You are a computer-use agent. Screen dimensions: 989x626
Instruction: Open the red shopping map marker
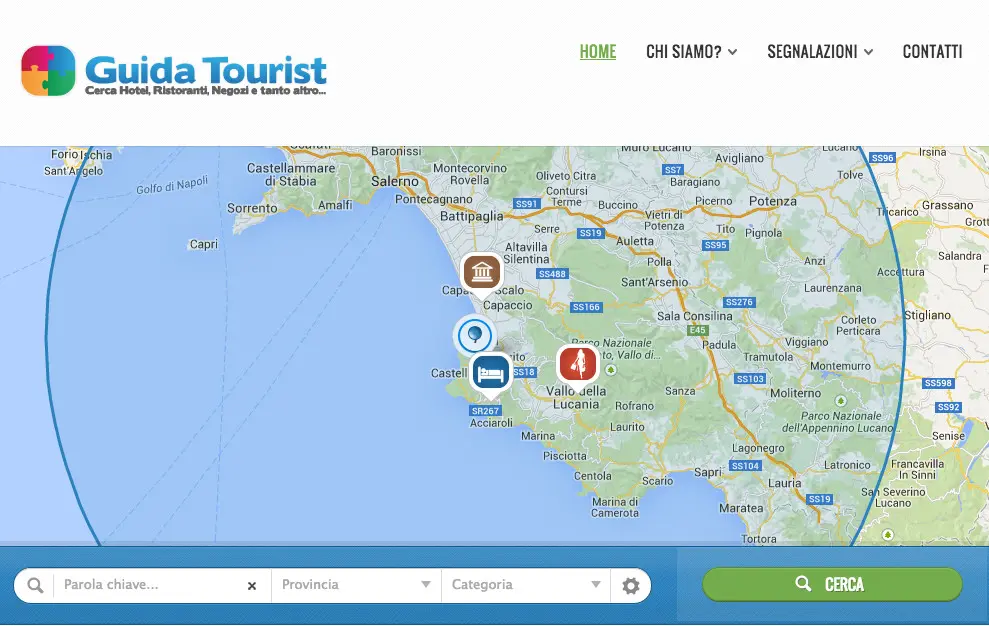point(578,366)
